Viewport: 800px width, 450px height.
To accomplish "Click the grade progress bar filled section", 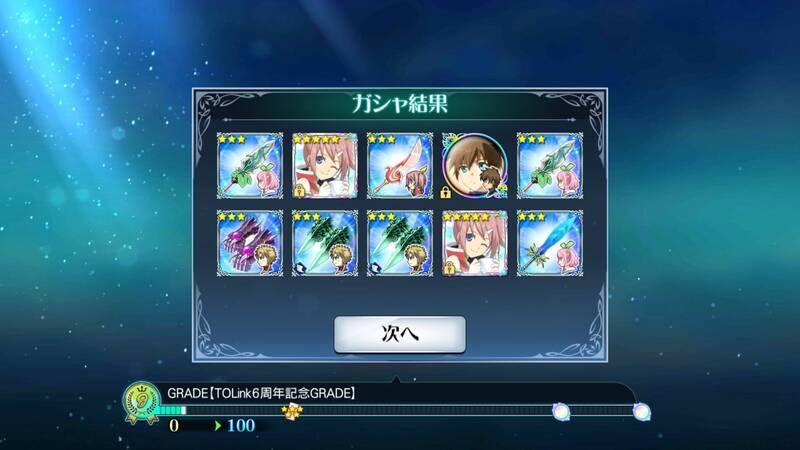I will click(172, 410).
